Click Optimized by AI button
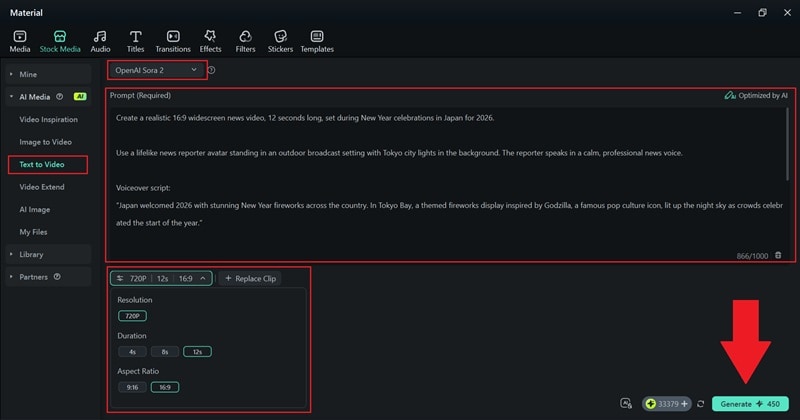The image size is (800, 420). (756, 95)
